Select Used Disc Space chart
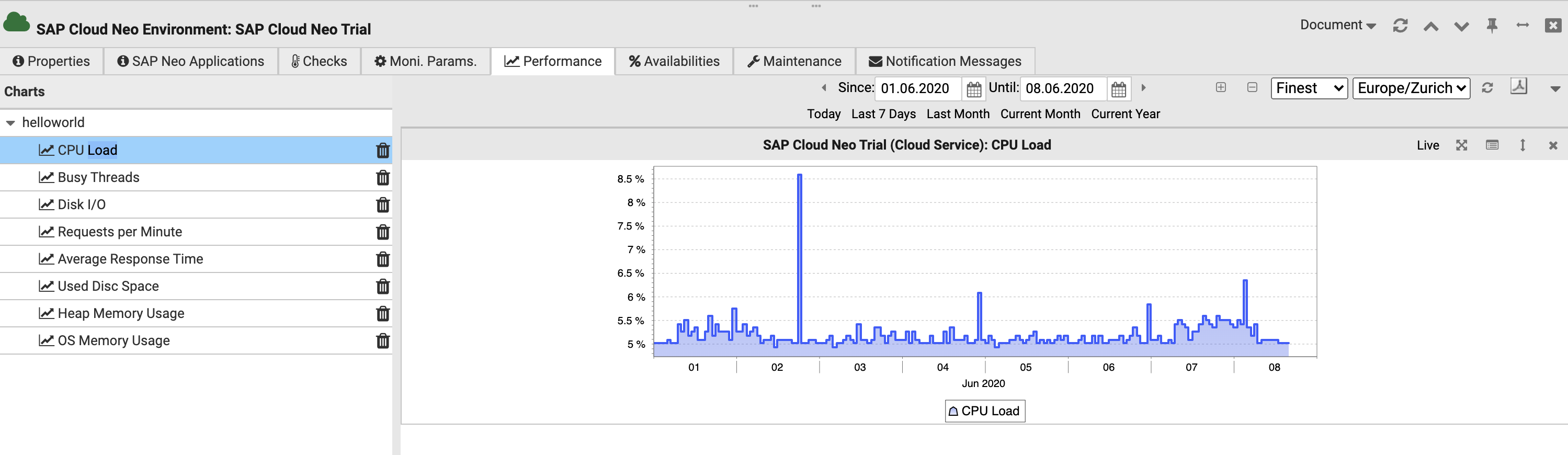Image resolution: width=1568 pixels, height=455 pixels. pos(196,287)
